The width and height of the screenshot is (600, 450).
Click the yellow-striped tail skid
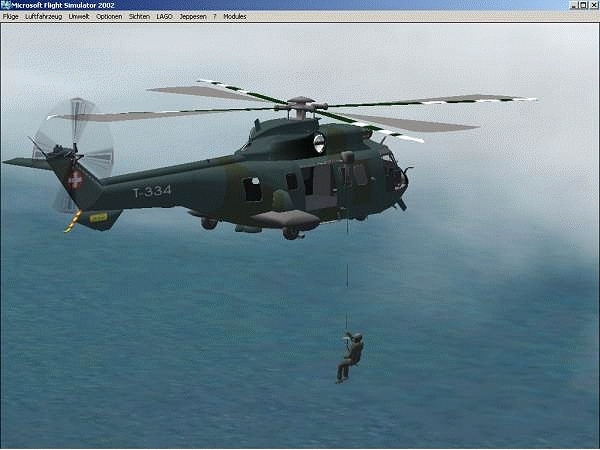(x=72, y=222)
